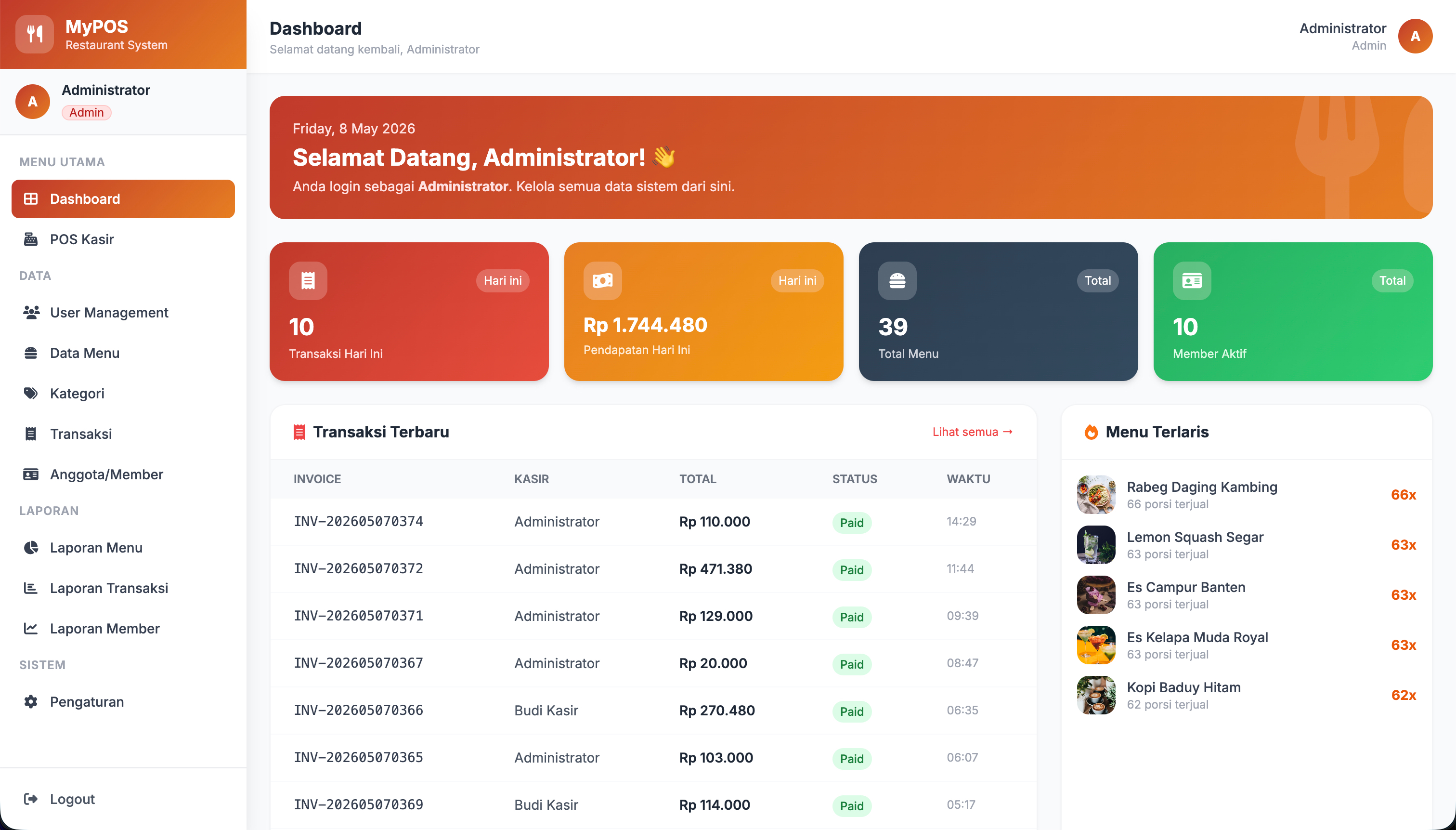Click the POS Kasir cash register icon

(31, 239)
